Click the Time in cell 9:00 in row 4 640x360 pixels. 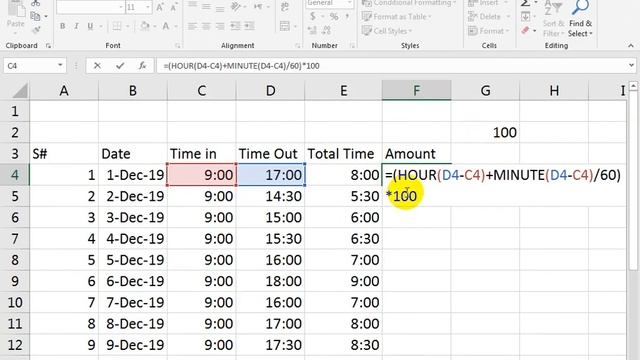coord(202,175)
